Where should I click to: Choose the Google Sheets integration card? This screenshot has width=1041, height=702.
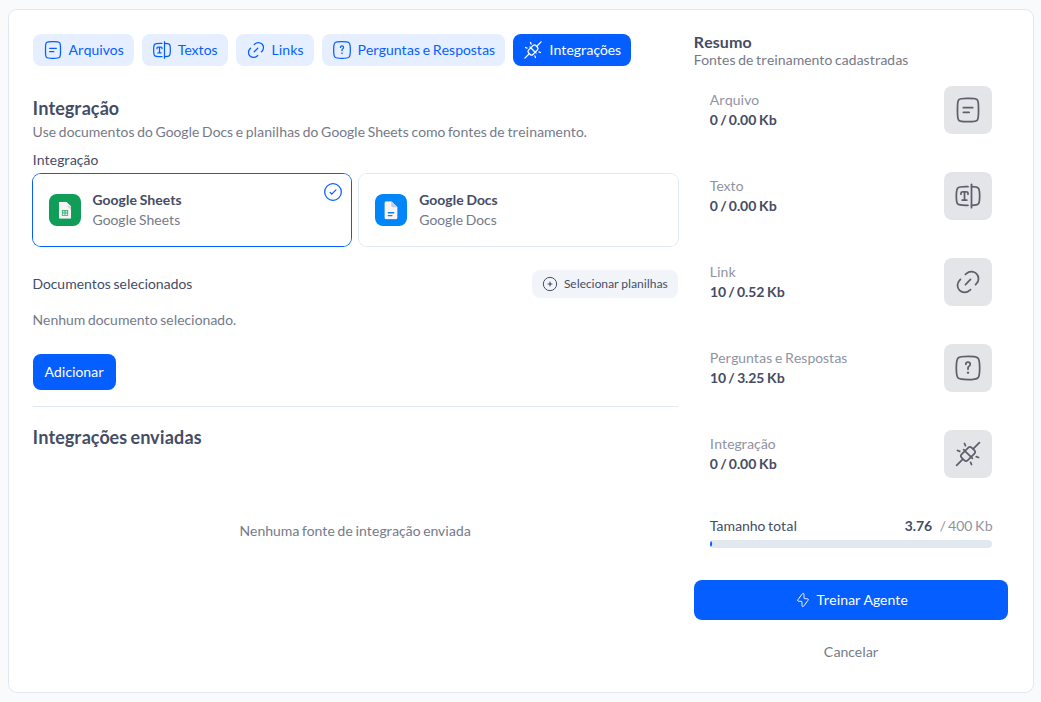click(192, 210)
